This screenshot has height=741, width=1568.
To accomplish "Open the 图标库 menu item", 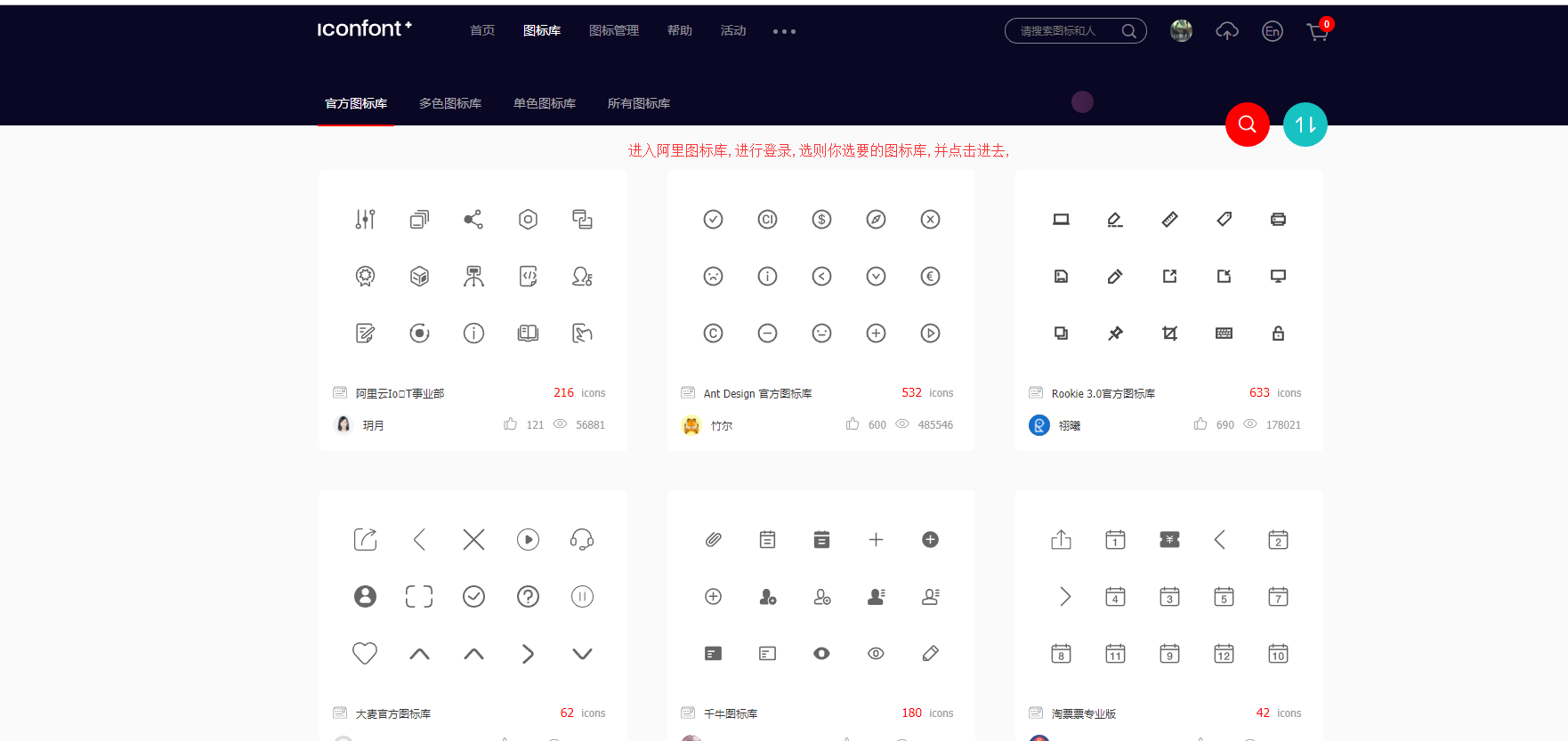I will click(x=542, y=30).
